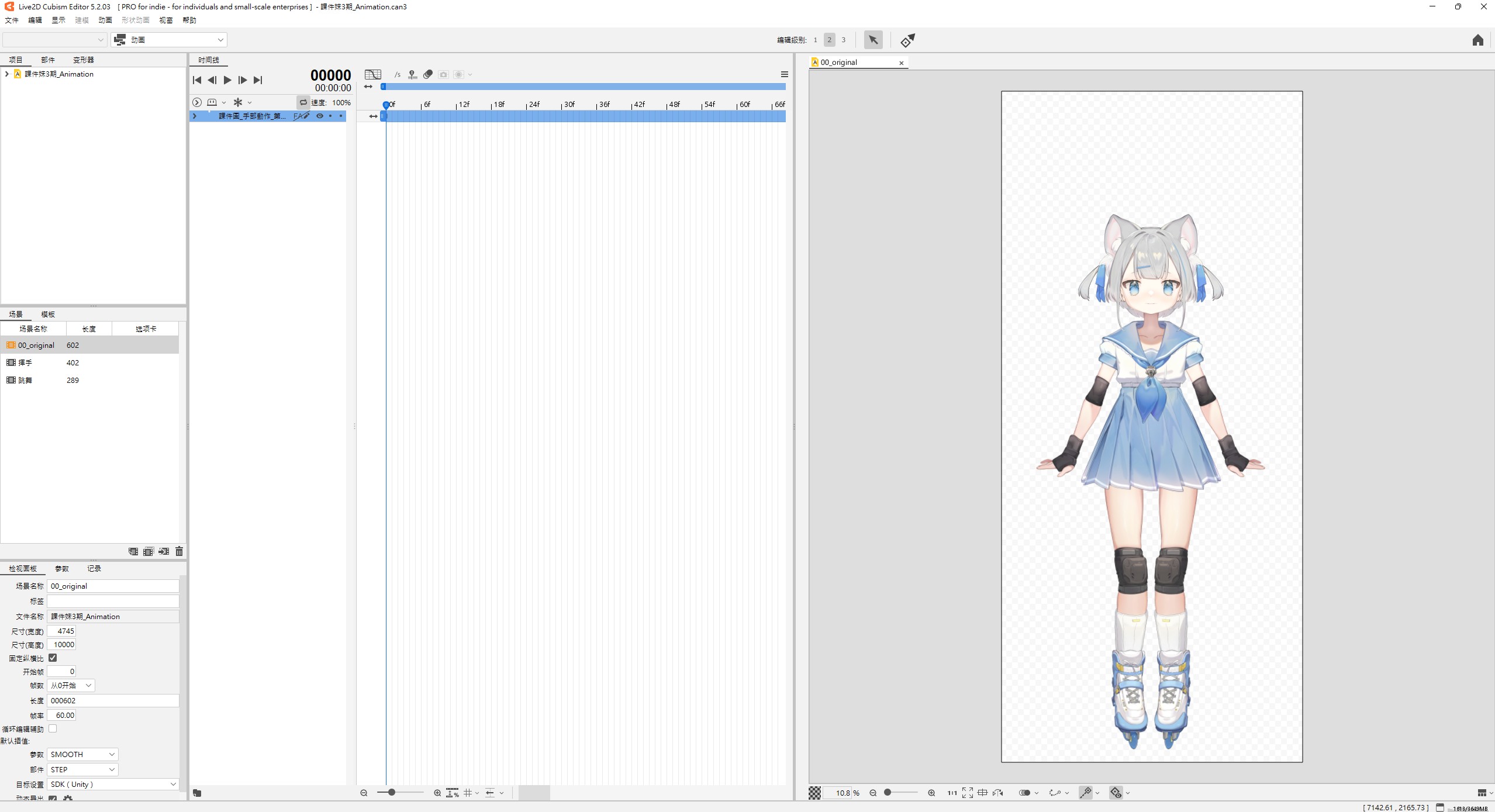
Task: Toggle the 循环编辑辅助 checkbox
Action: (x=53, y=729)
